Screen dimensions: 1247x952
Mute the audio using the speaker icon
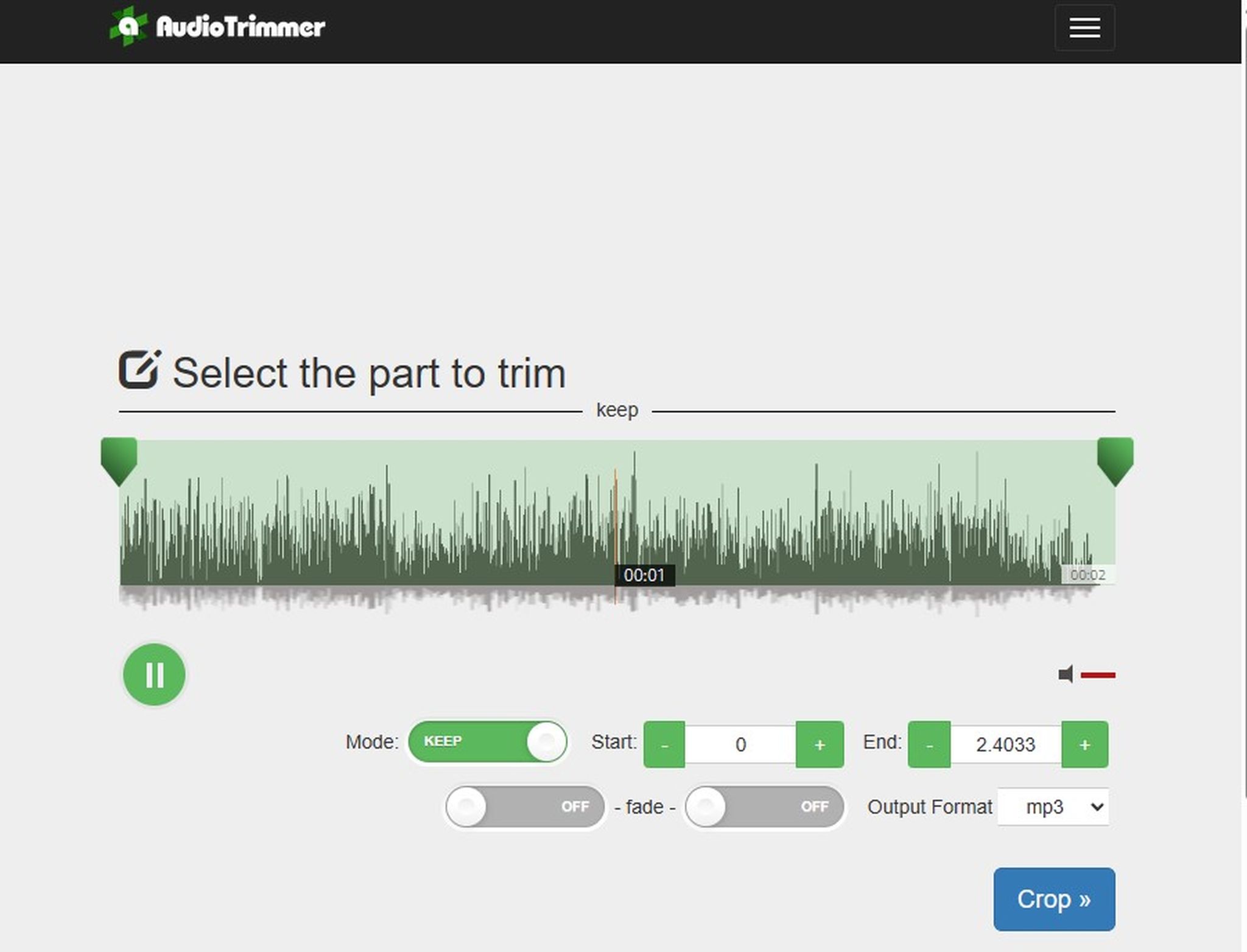1065,674
